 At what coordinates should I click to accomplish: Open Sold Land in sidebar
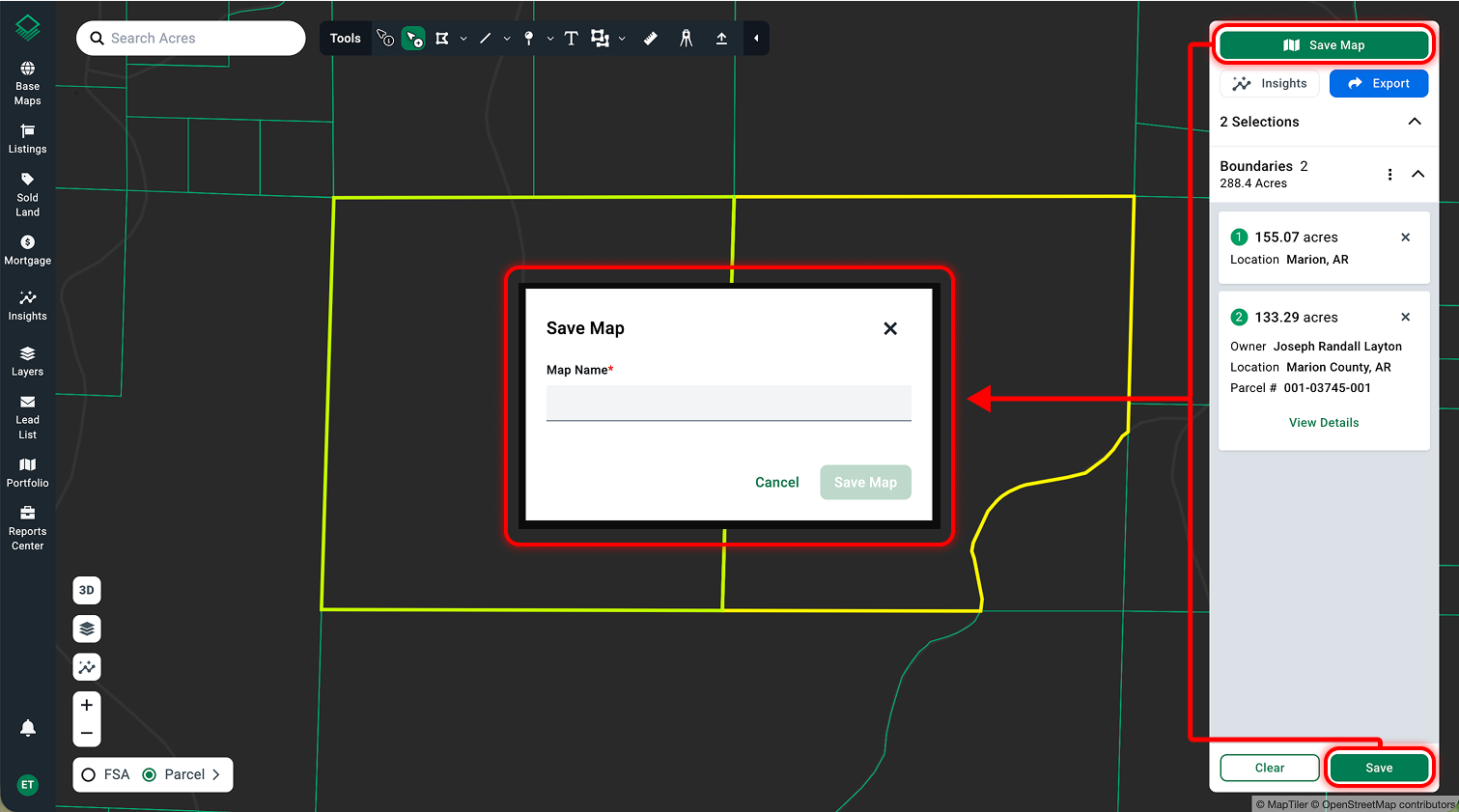pyautogui.click(x=28, y=195)
